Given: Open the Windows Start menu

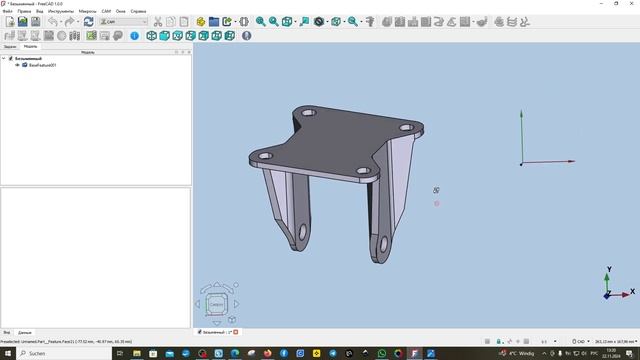Looking at the screenshot, I should (8, 353).
